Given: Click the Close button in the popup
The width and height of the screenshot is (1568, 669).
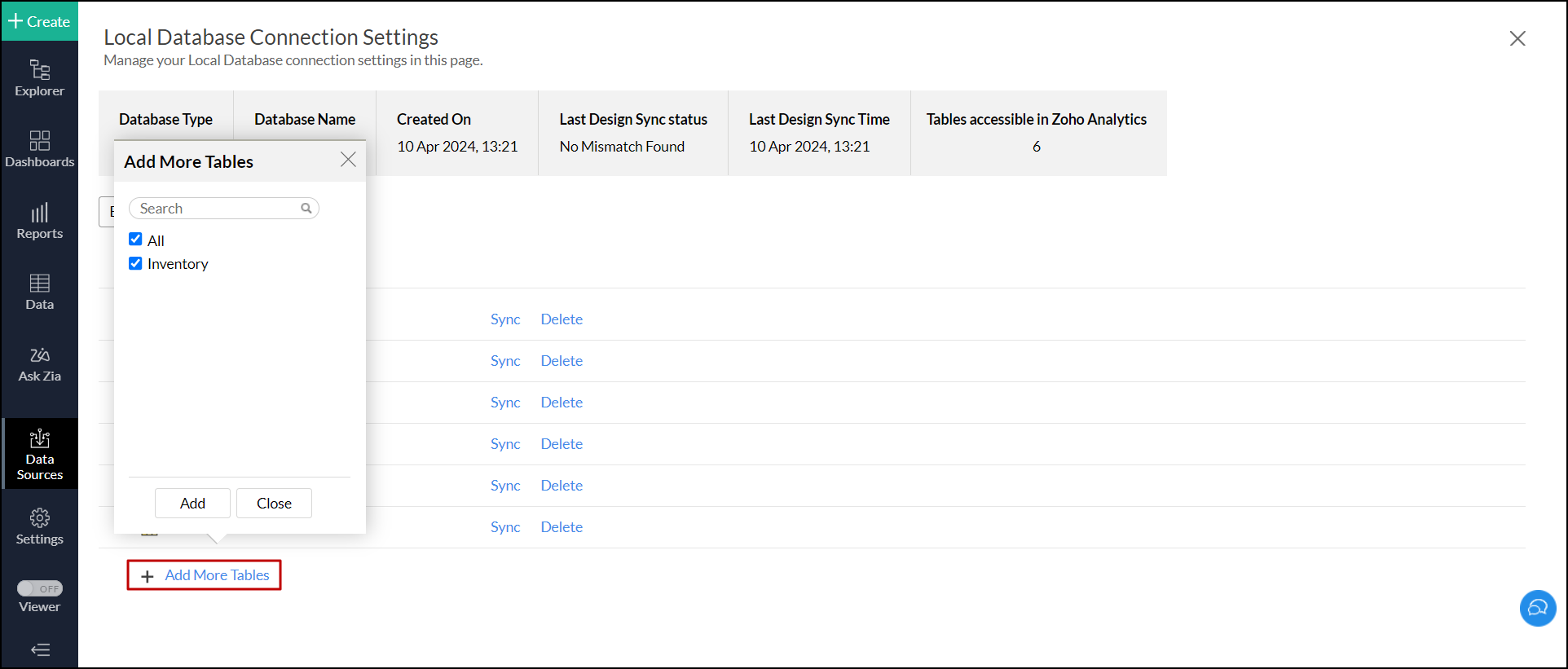Looking at the screenshot, I should [274, 504].
